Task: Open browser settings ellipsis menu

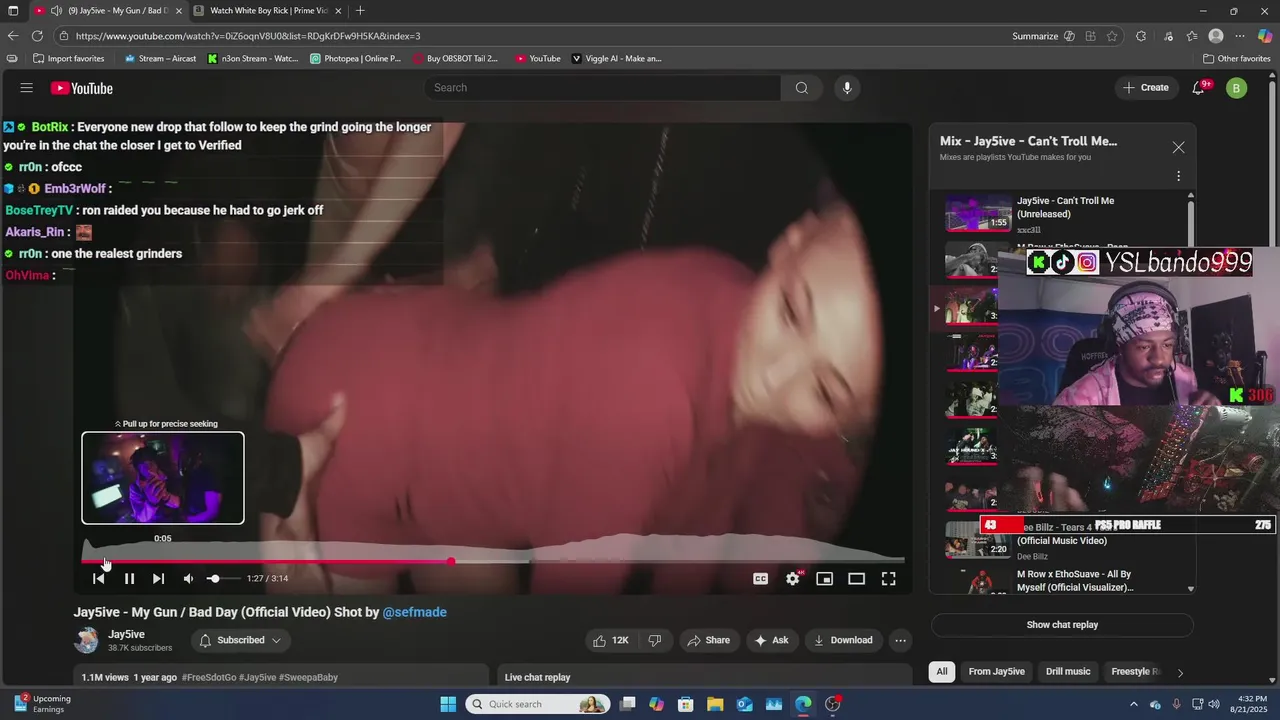Action: pos(1240,36)
